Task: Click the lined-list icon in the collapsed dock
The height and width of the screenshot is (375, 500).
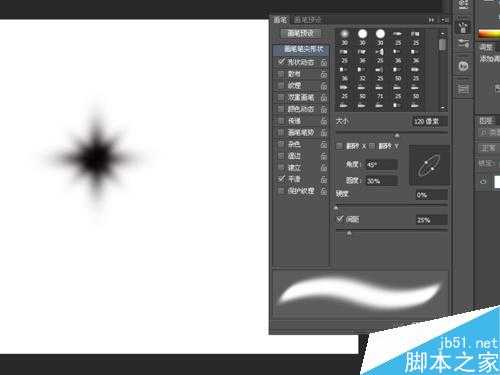Action: click(463, 89)
